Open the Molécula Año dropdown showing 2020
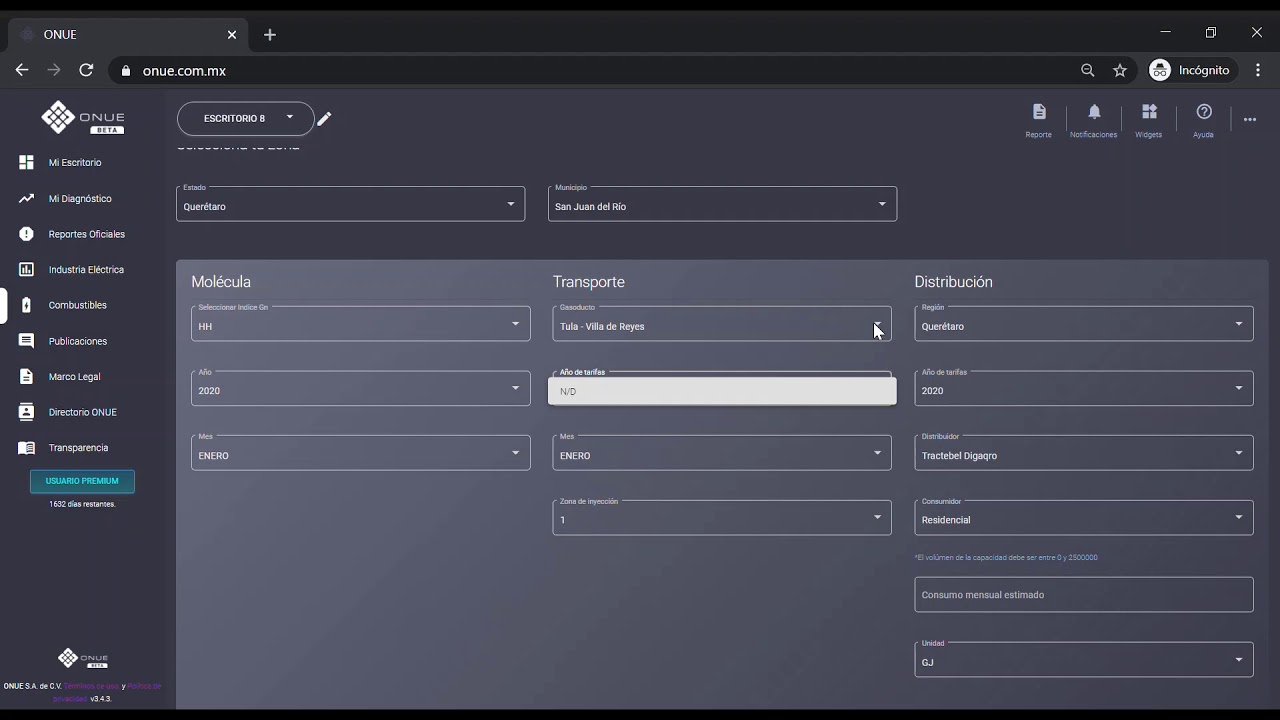1280x720 pixels. pyautogui.click(x=361, y=388)
